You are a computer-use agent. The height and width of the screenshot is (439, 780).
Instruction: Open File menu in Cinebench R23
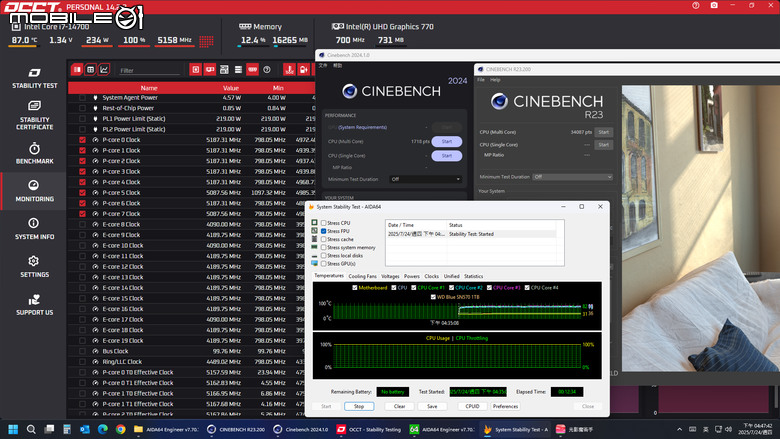coord(481,80)
